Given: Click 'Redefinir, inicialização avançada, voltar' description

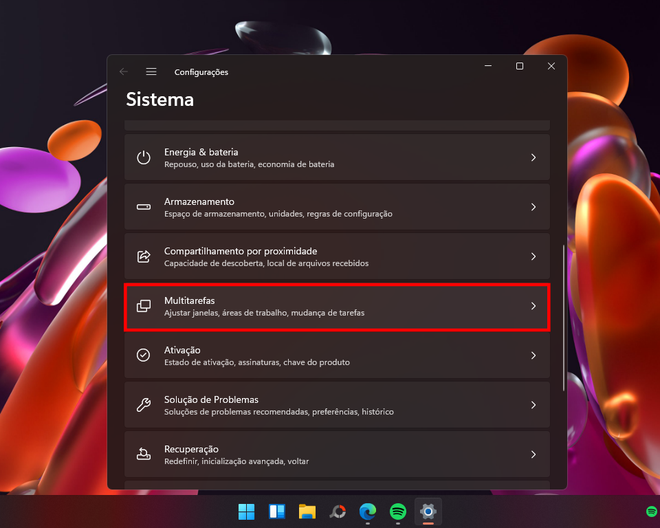Looking at the screenshot, I should point(236,461).
